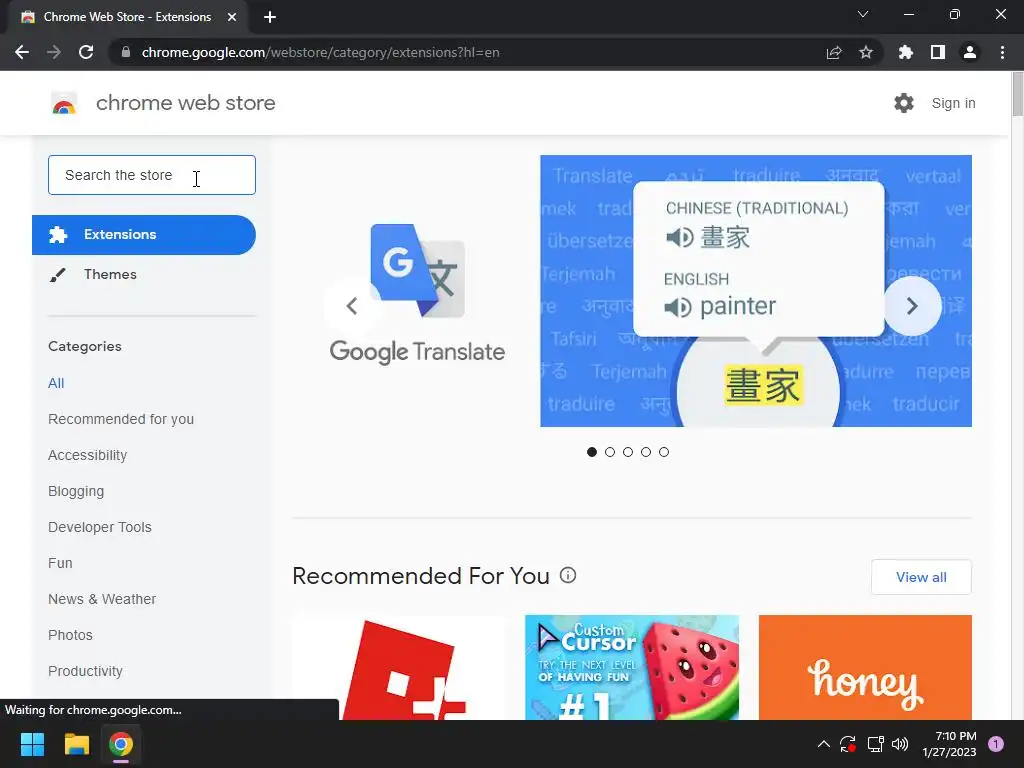
Task: Open the red Roblox-style extension card
Action: tap(399, 667)
